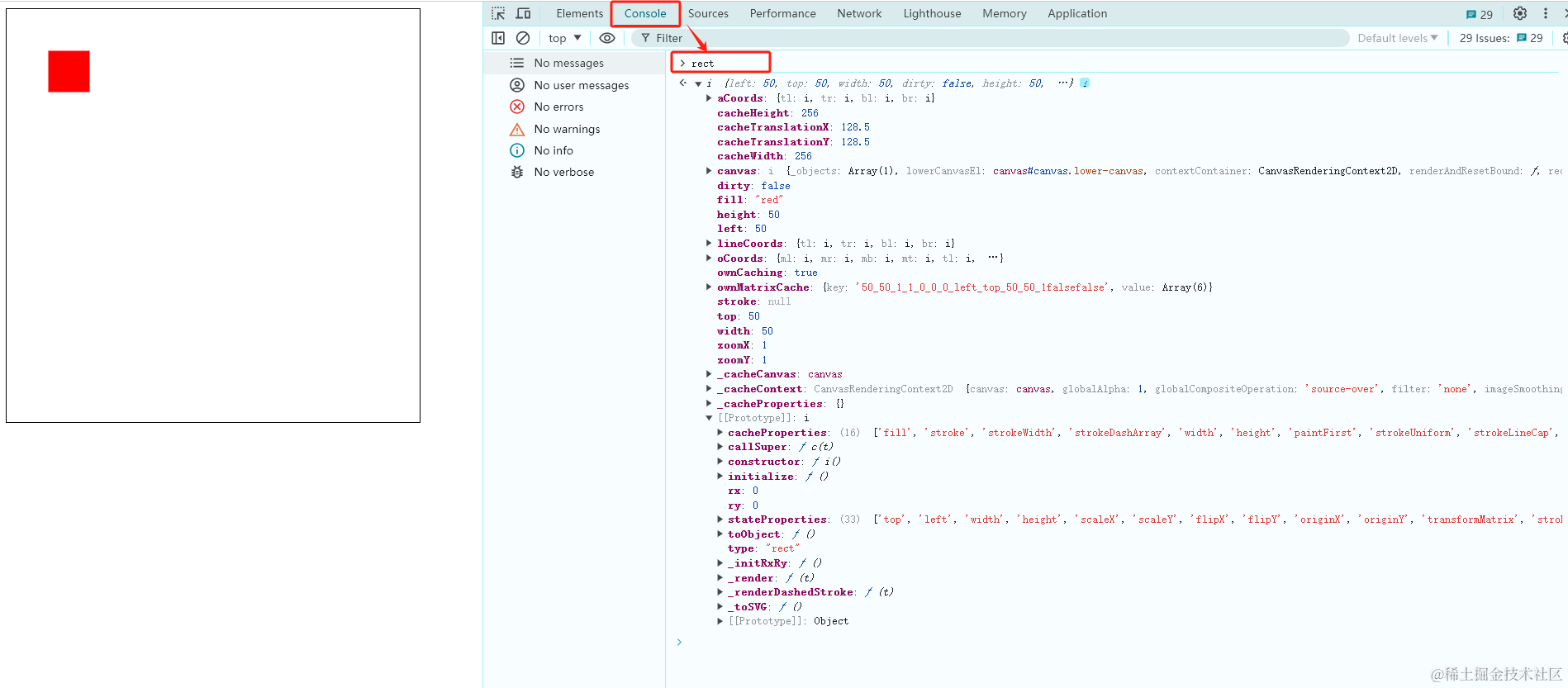This screenshot has height=688, width=1568.
Task: Toggle the device toolbar icon
Action: (x=524, y=13)
